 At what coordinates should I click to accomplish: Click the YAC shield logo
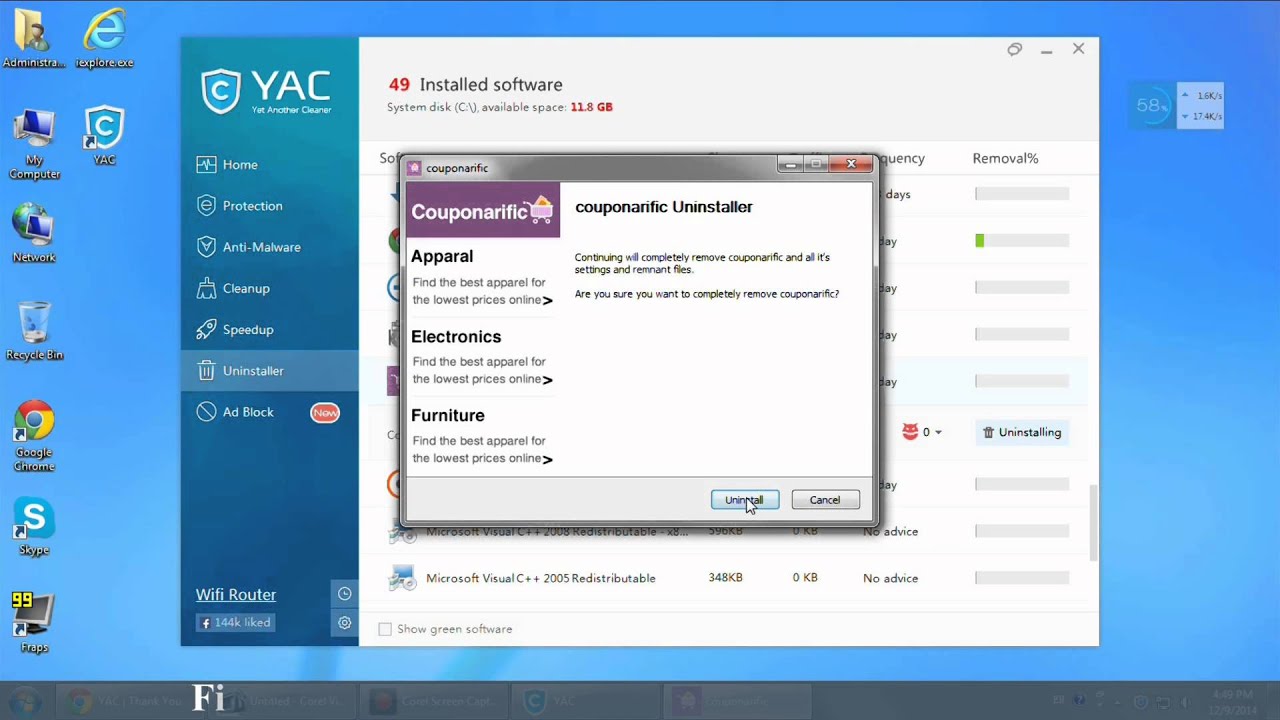pyautogui.click(x=220, y=92)
